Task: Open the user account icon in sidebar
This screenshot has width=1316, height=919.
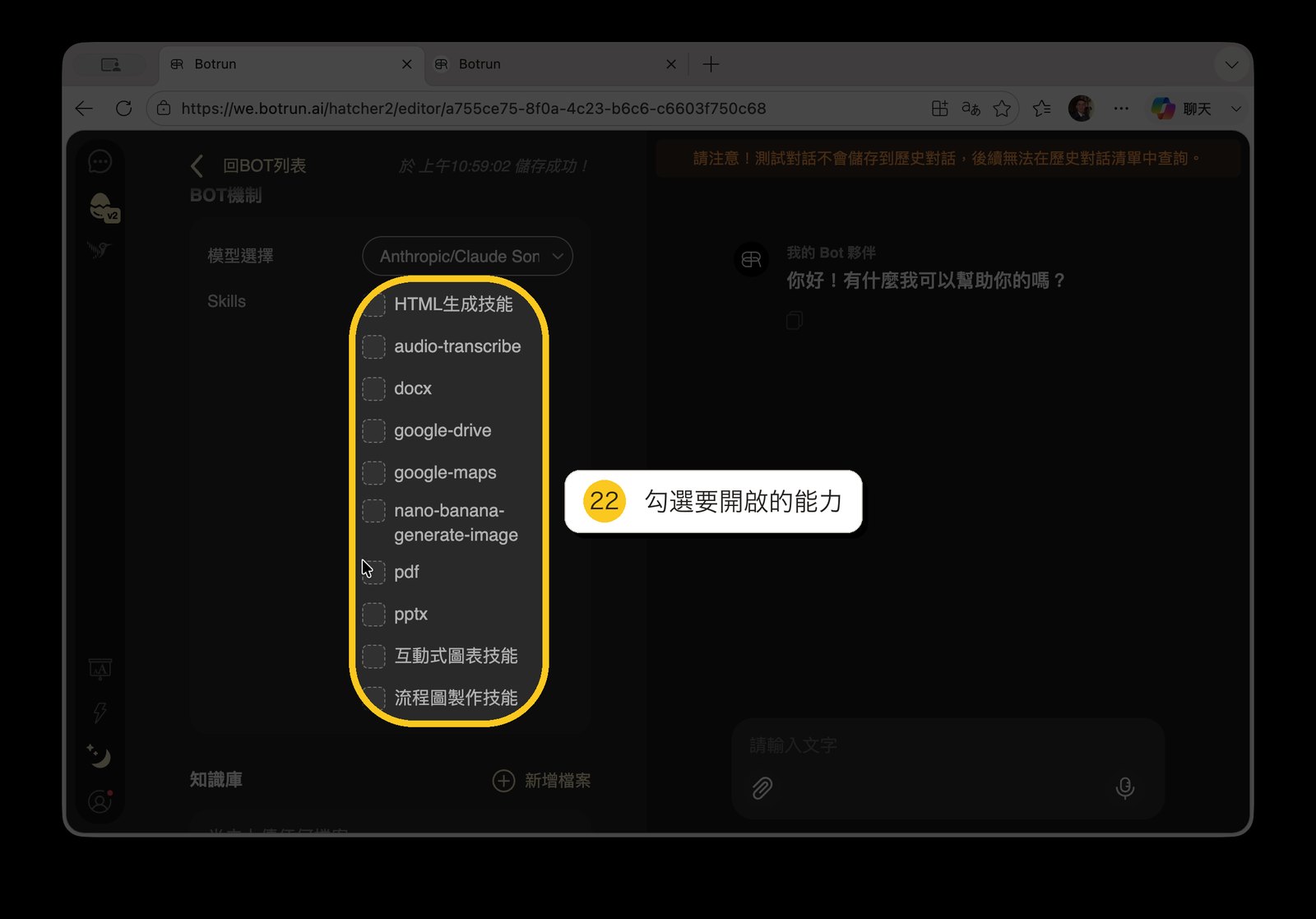Action: click(x=100, y=801)
